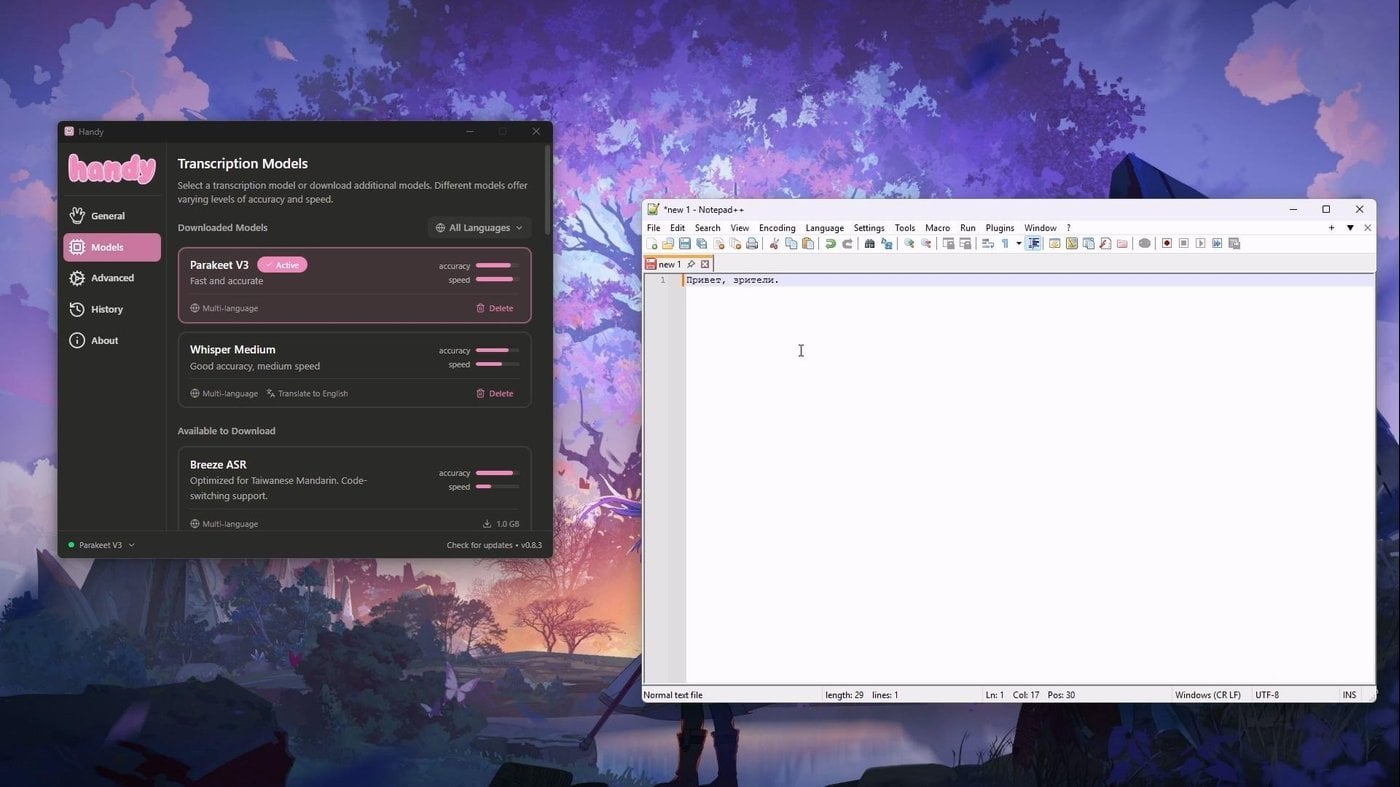Click the Check for updates link
This screenshot has width=1400, height=787.
480,545
